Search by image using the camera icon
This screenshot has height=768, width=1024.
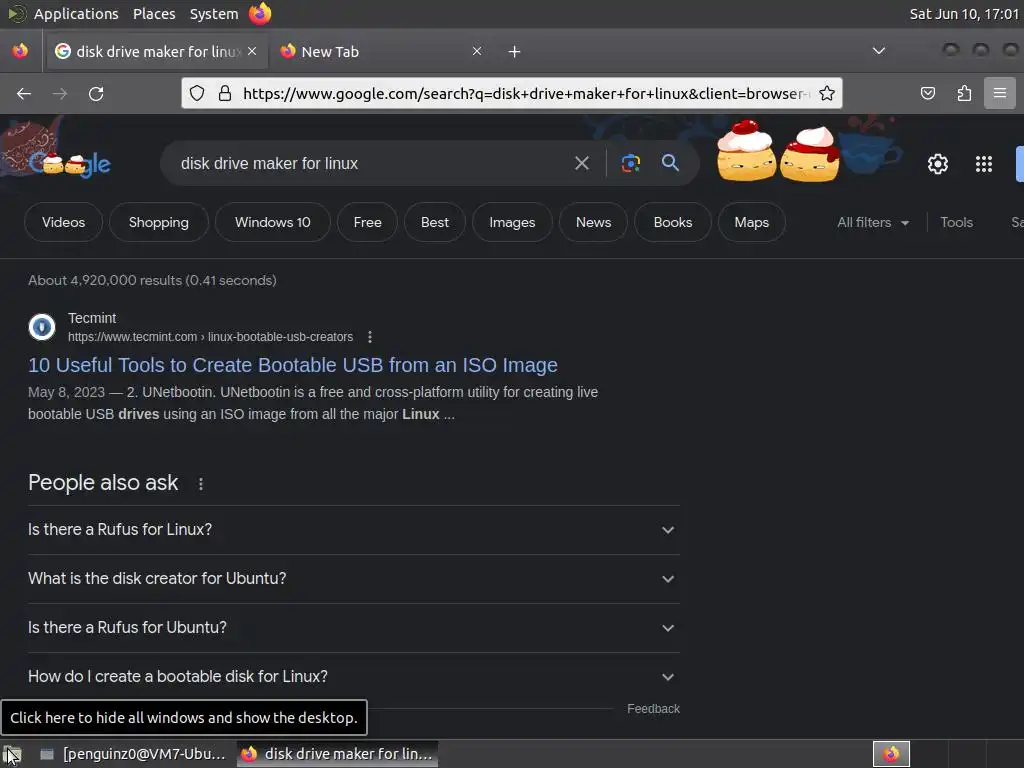(630, 163)
